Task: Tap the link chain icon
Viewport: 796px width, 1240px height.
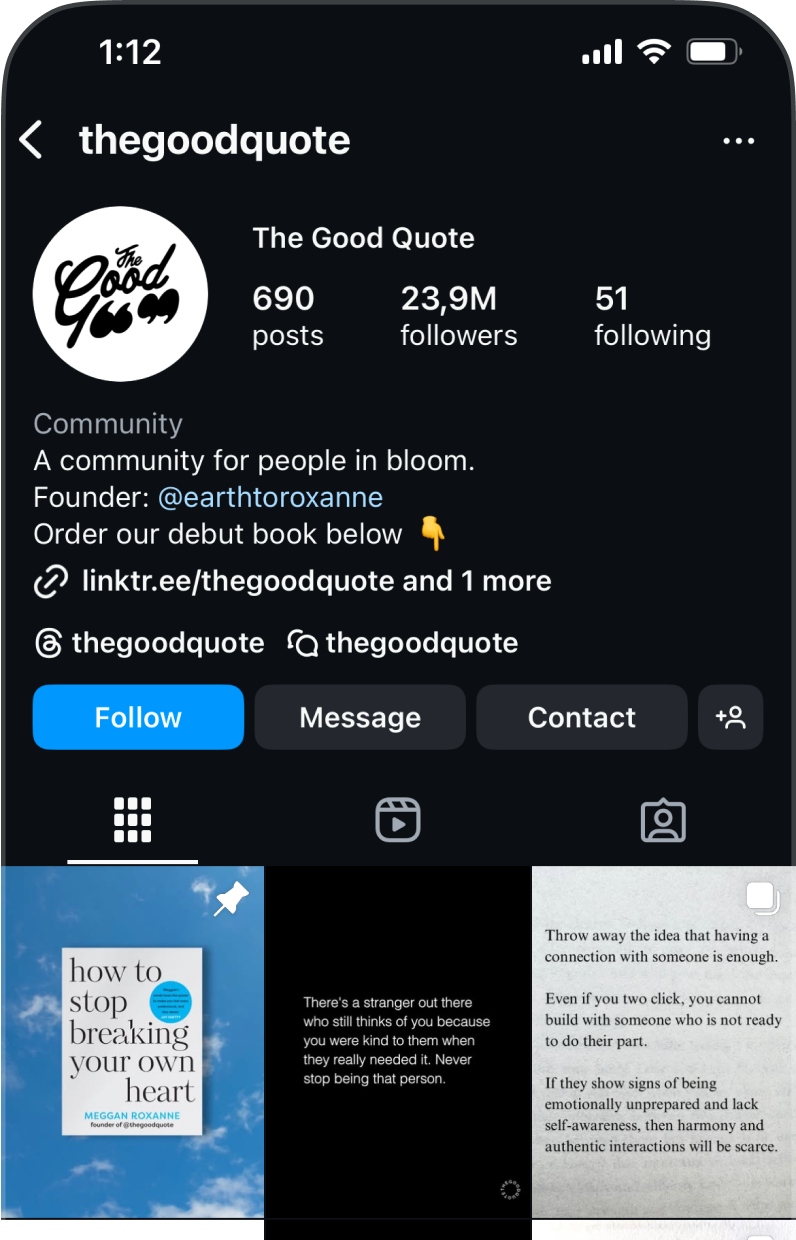Action: [50, 581]
